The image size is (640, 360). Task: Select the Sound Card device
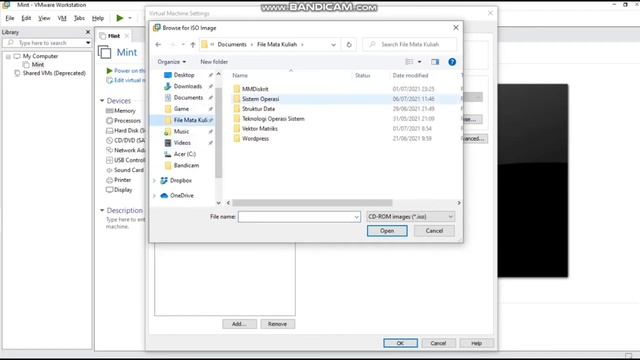(x=125, y=170)
